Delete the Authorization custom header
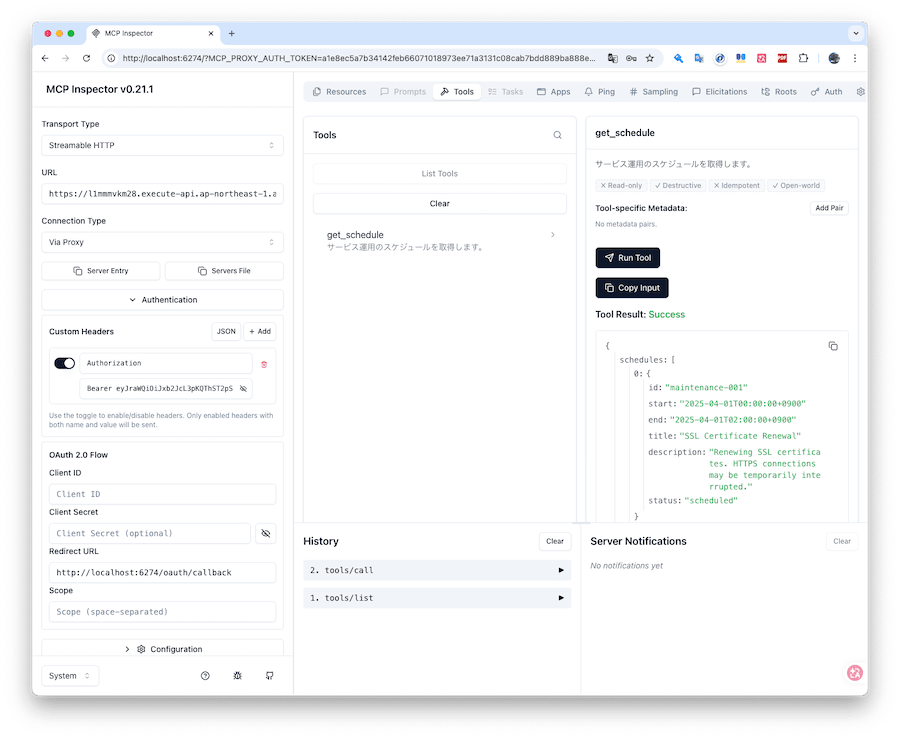 pos(264,364)
